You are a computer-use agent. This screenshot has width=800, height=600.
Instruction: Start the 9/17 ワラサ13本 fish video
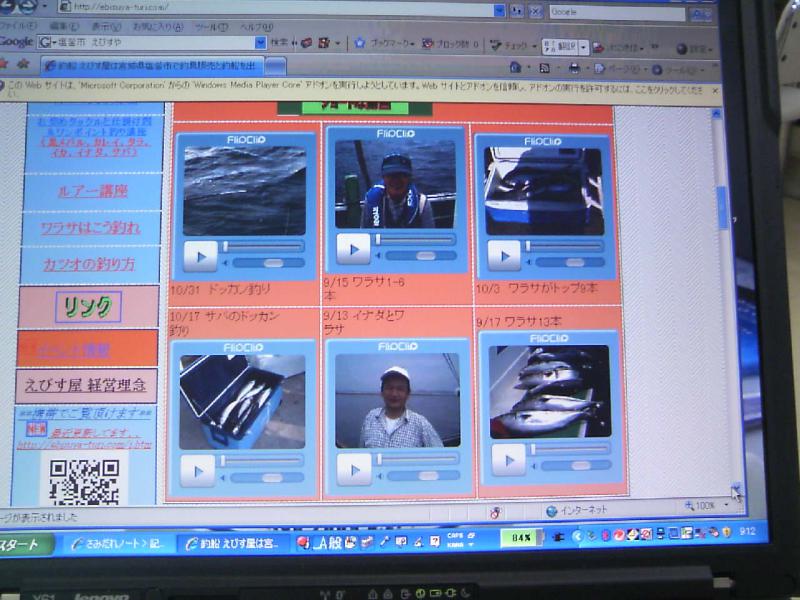click(x=508, y=459)
